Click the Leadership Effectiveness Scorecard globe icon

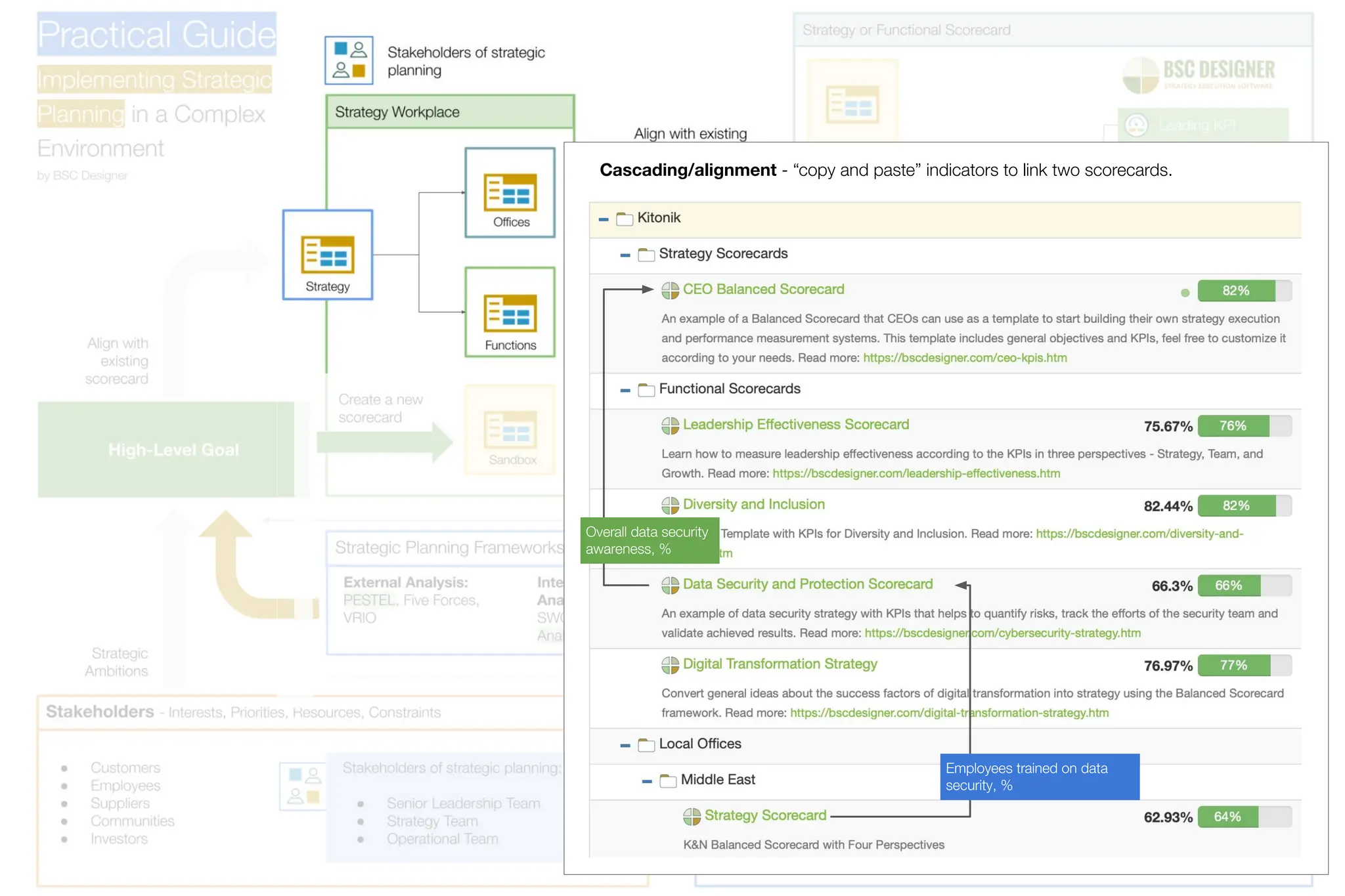tap(670, 425)
